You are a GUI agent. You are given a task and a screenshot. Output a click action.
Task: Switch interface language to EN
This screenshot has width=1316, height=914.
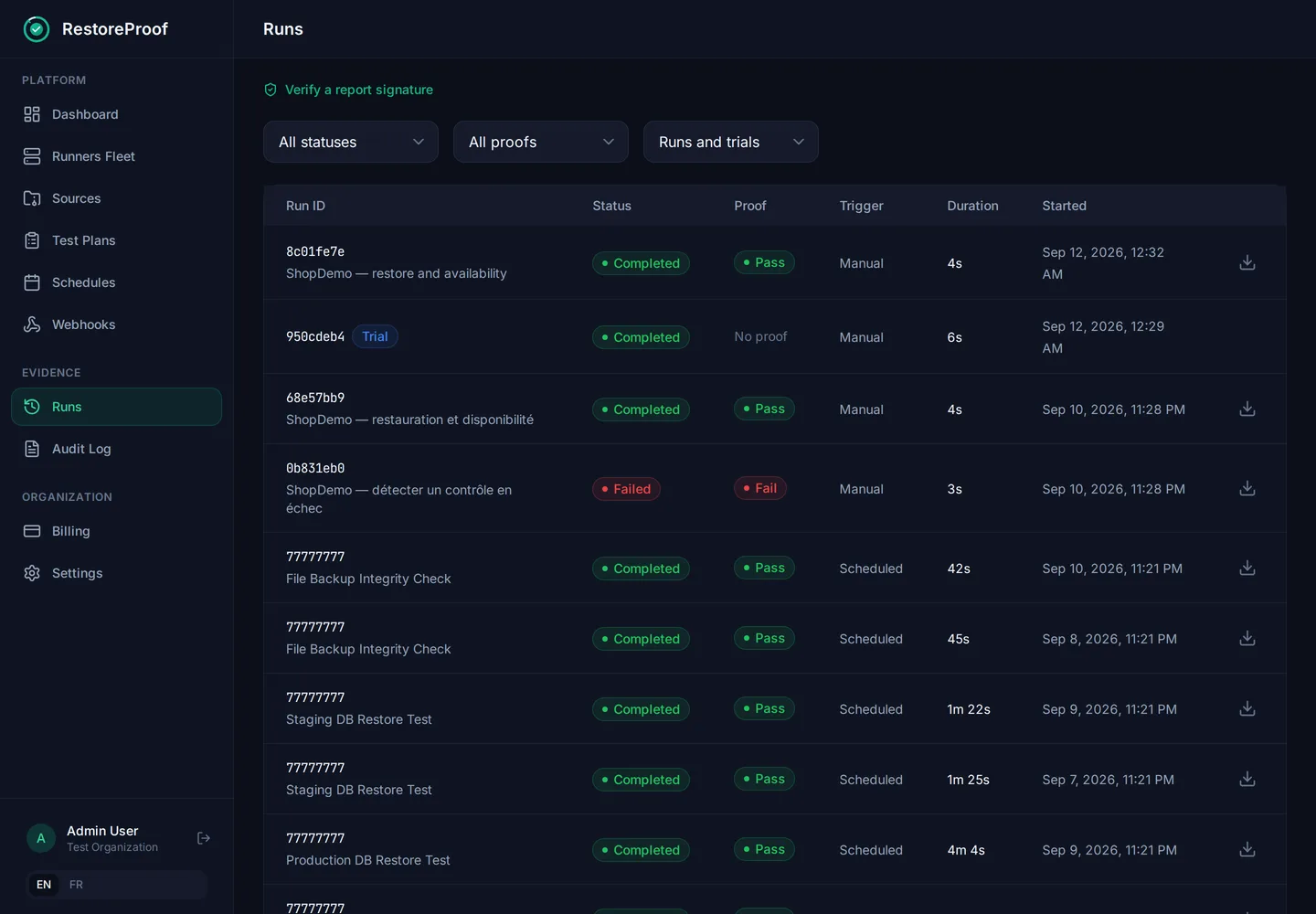pos(44,885)
